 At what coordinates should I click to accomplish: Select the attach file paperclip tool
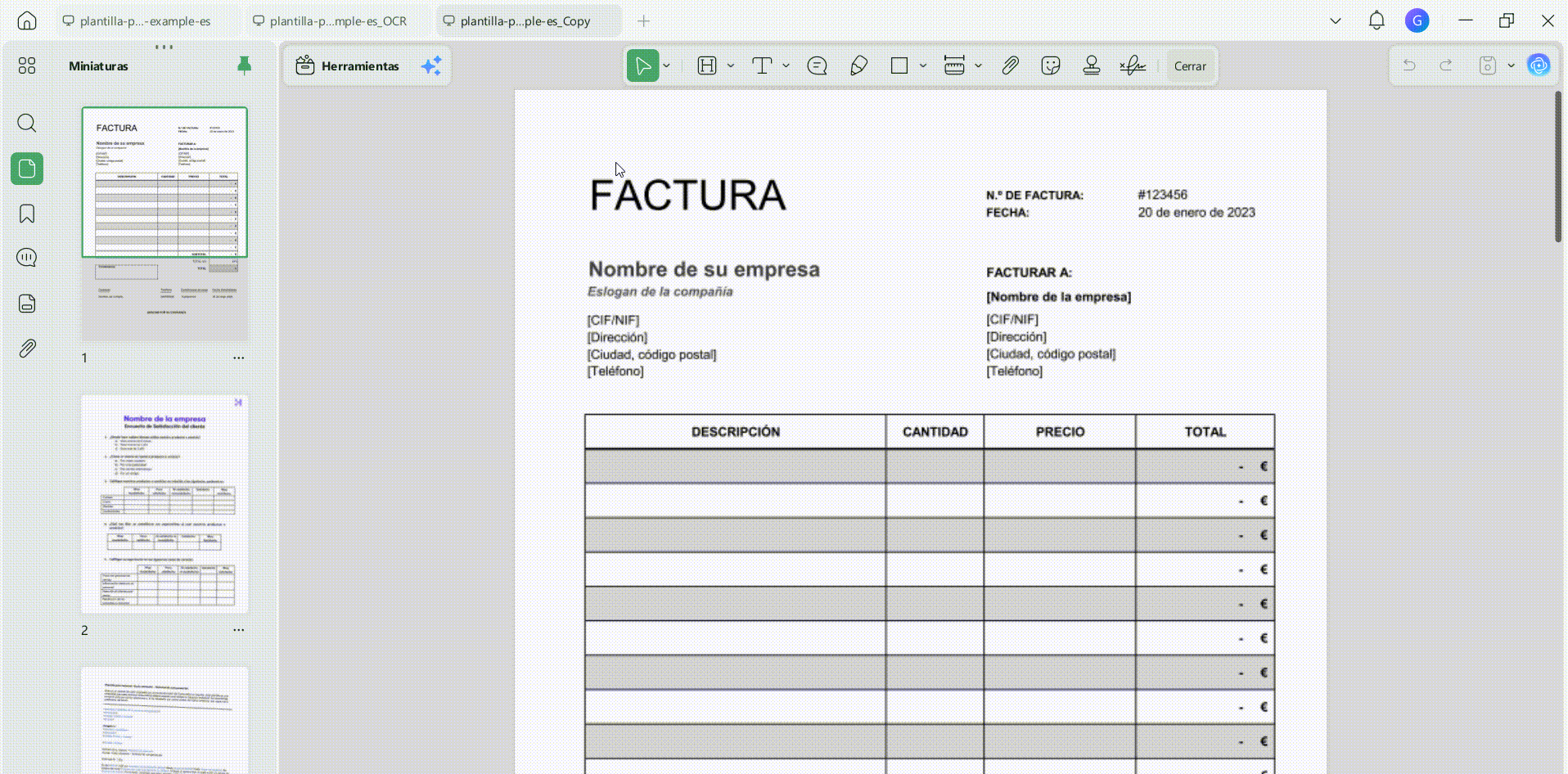click(1010, 65)
